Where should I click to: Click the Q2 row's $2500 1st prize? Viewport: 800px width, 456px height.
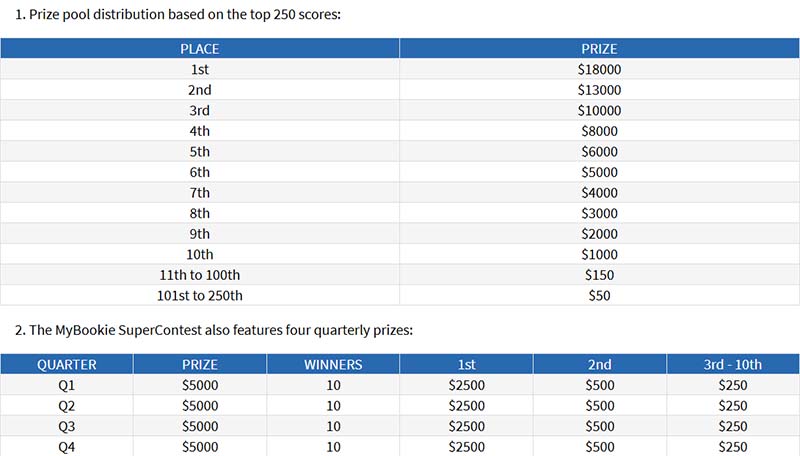(x=466, y=406)
